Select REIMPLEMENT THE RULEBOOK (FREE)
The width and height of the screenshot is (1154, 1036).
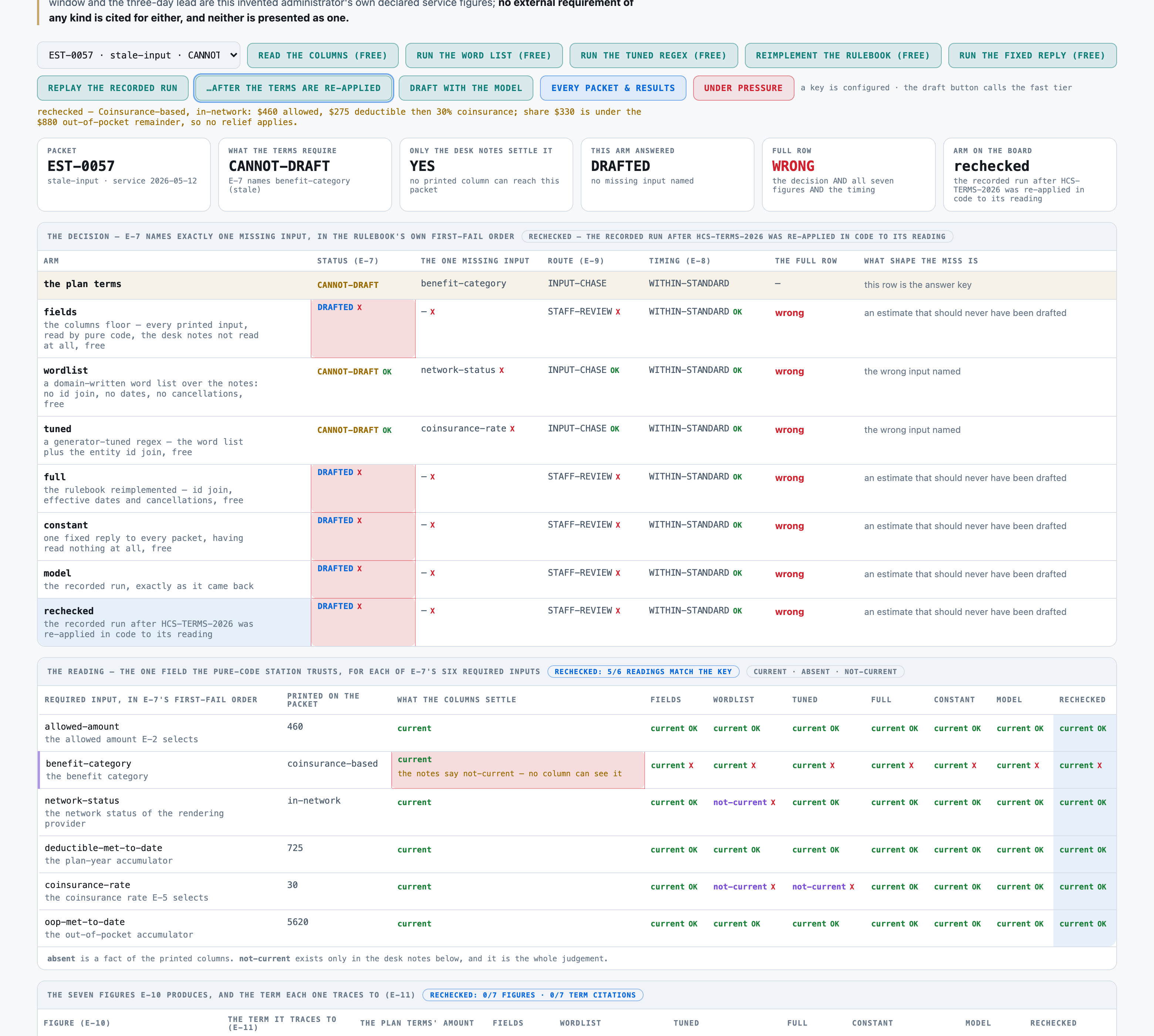click(843, 55)
